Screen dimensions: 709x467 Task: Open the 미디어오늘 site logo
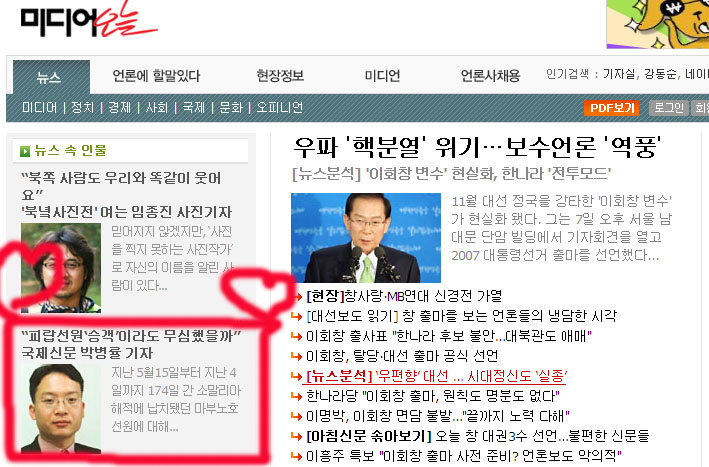click(x=89, y=20)
